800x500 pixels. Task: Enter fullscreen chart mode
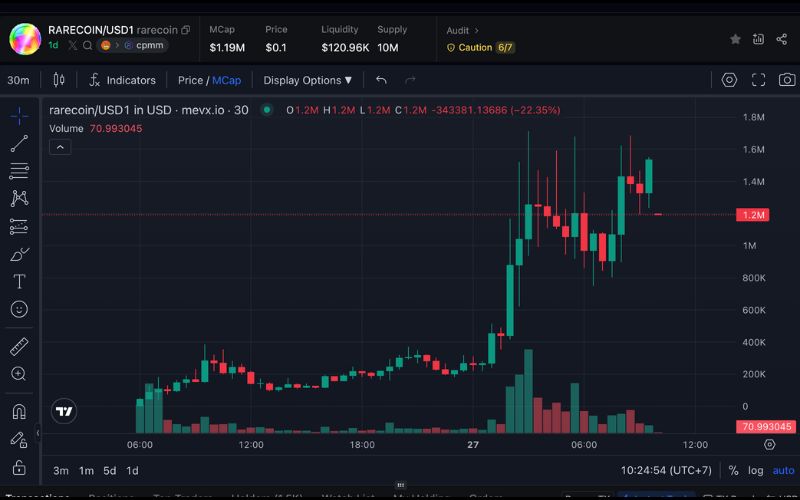[x=758, y=80]
